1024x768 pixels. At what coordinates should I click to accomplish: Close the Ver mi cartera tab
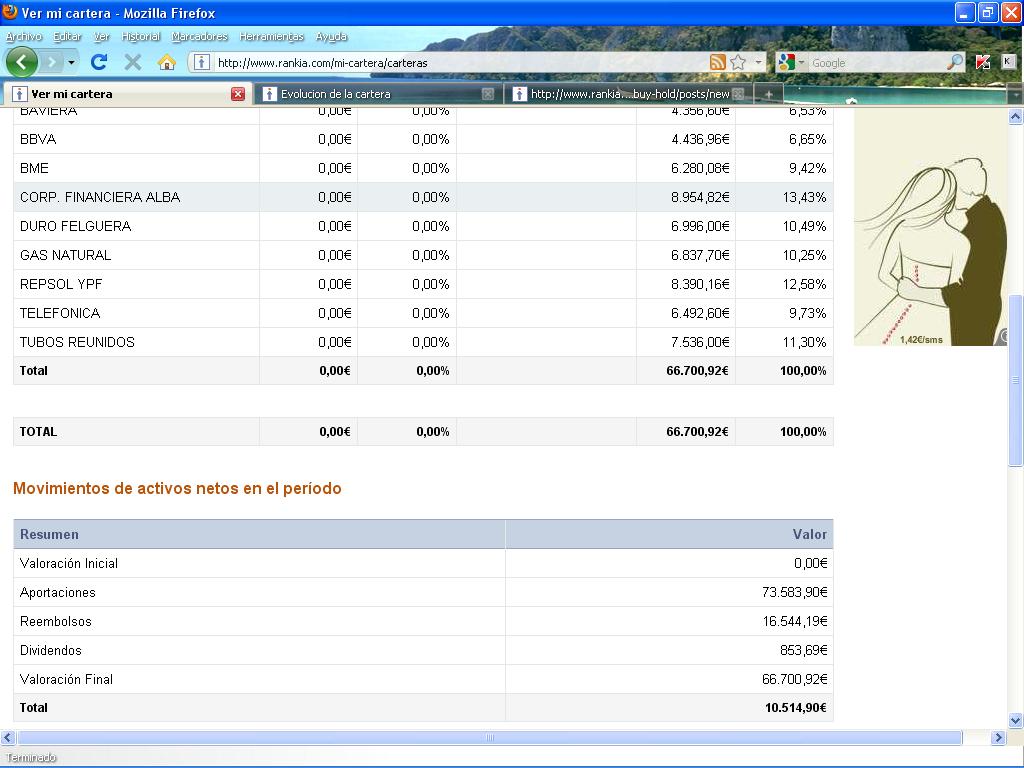pos(238,94)
